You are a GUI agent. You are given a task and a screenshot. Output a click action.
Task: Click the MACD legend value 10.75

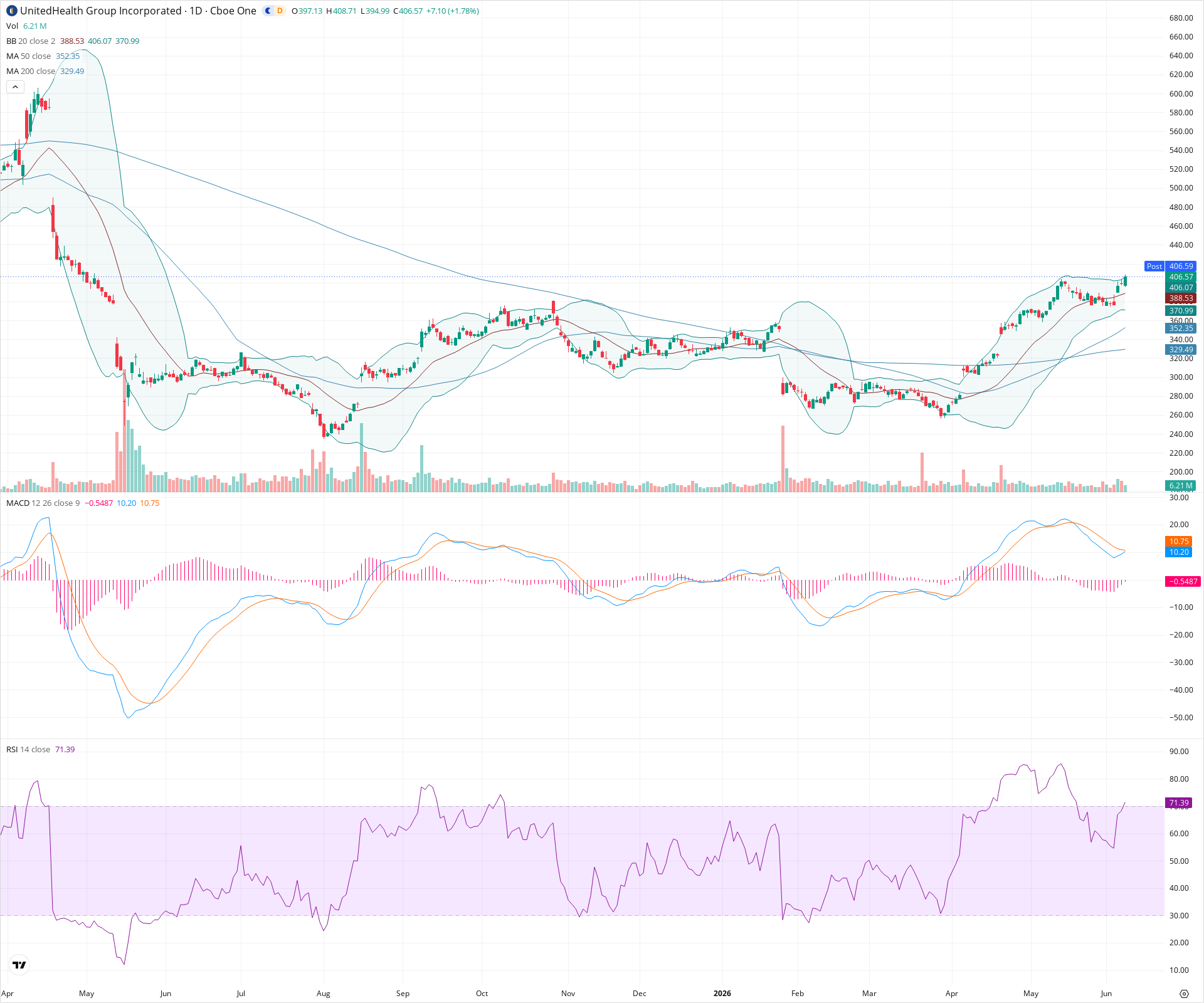150,503
